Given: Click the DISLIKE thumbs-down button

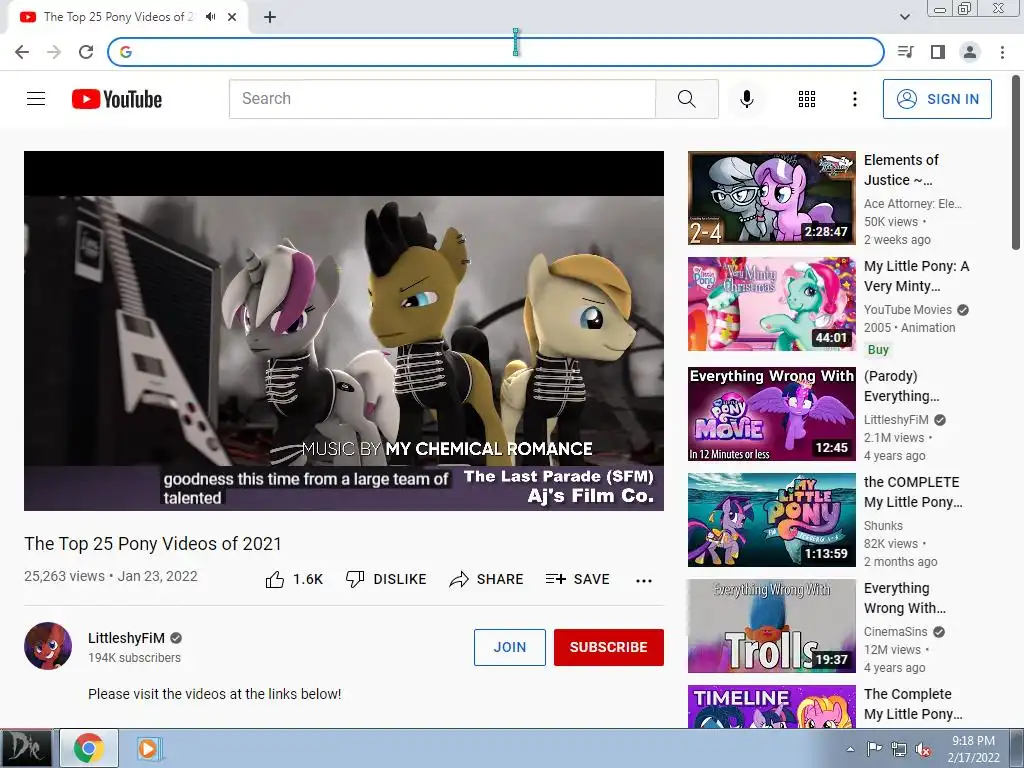Looking at the screenshot, I should coord(386,579).
